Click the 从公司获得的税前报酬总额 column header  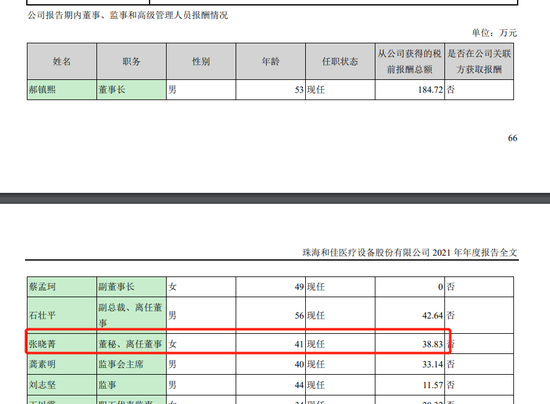coord(409,62)
